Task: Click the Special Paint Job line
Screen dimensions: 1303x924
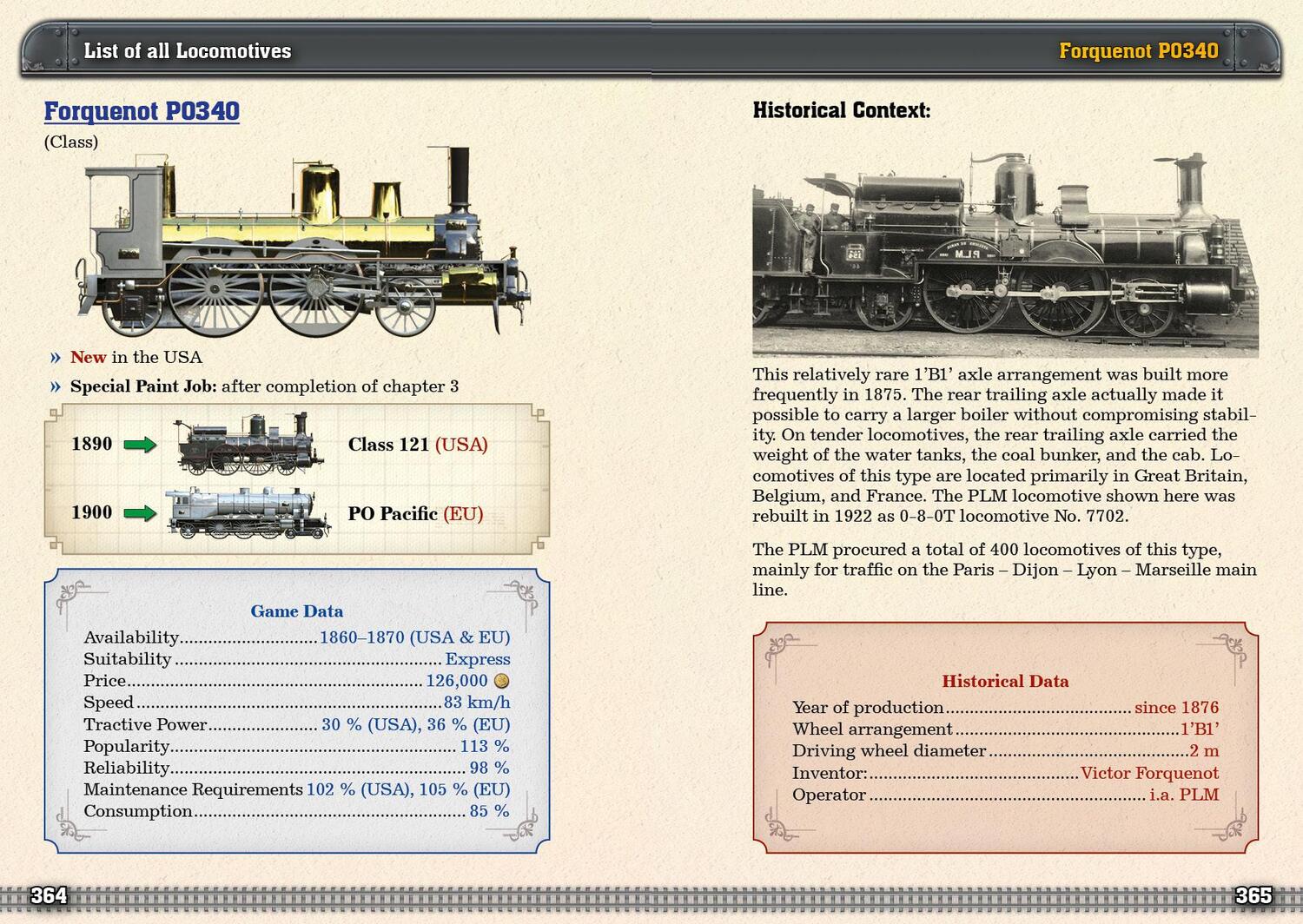Action: point(264,386)
